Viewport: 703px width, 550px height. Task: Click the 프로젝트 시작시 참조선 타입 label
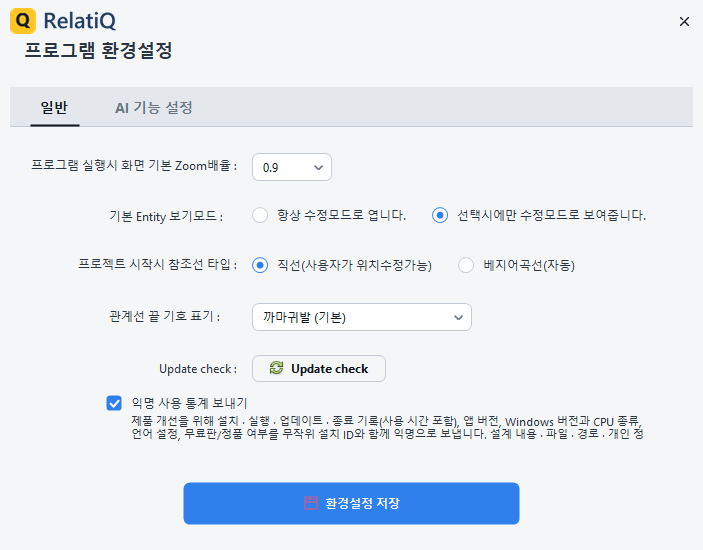click(158, 264)
